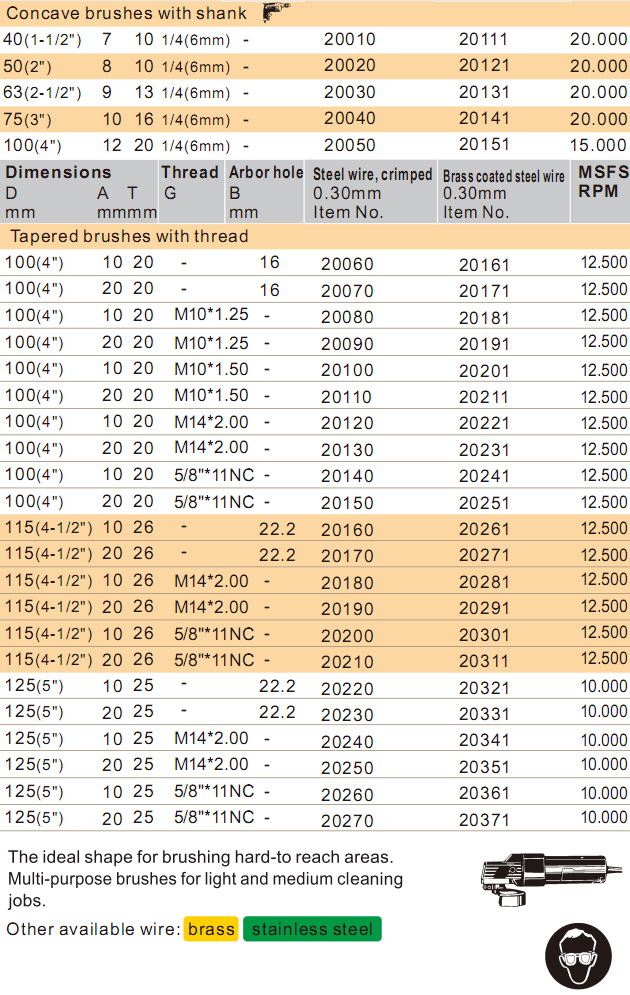Viewport: 630px width, 995px height.
Task: Click M14*2.00 thread in 20120 row
Action: point(211,422)
